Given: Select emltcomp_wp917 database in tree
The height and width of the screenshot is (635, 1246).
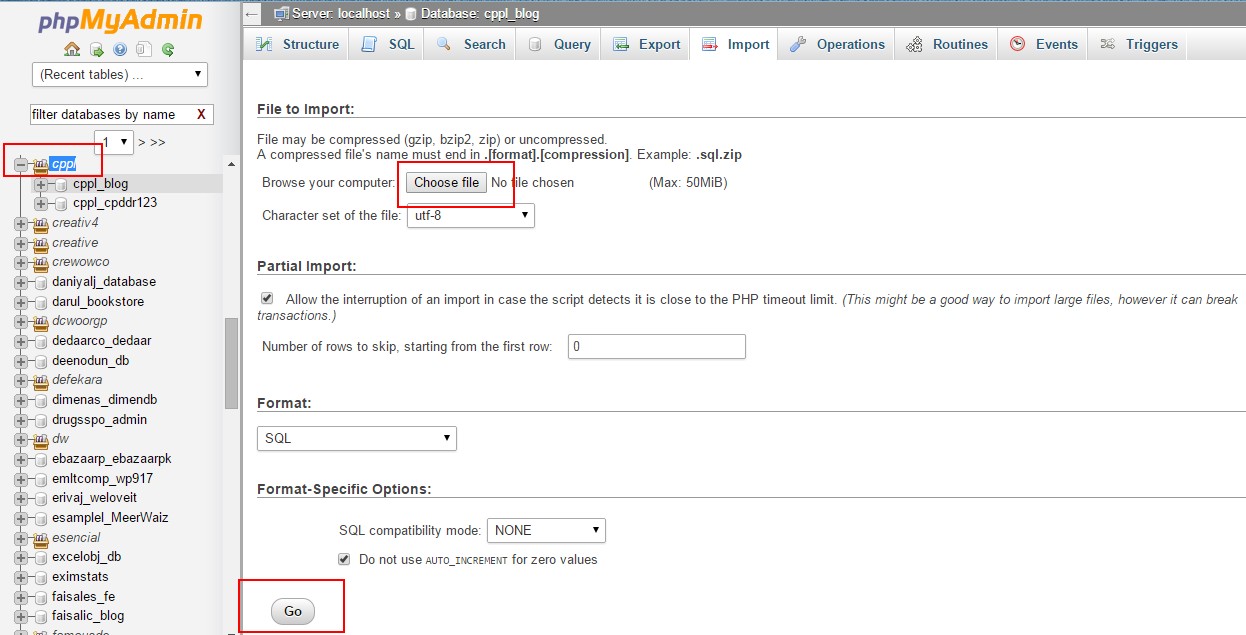Looking at the screenshot, I should (x=102, y=478).
